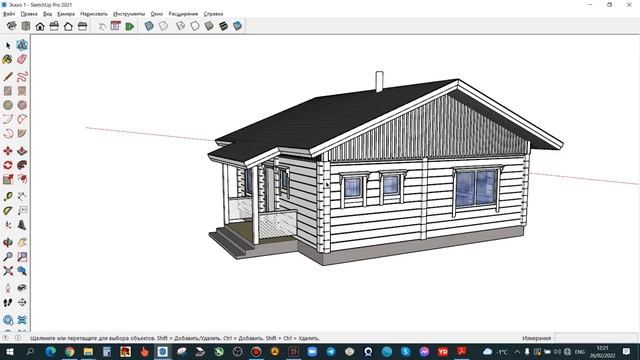The image size is (640, 360).
Task: Enable Monochrome face style
Action: coord(238,26)
